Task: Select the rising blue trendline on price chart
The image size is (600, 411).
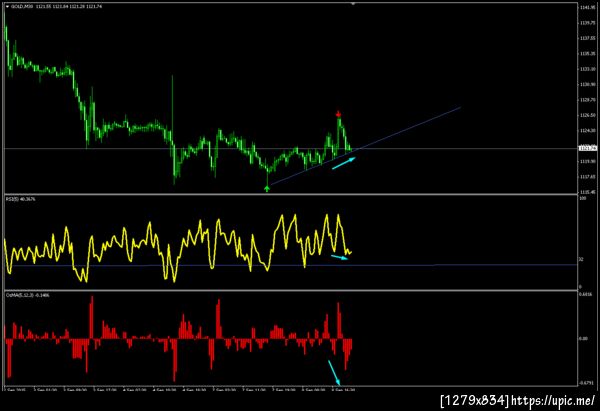Action: click(365, 146)
